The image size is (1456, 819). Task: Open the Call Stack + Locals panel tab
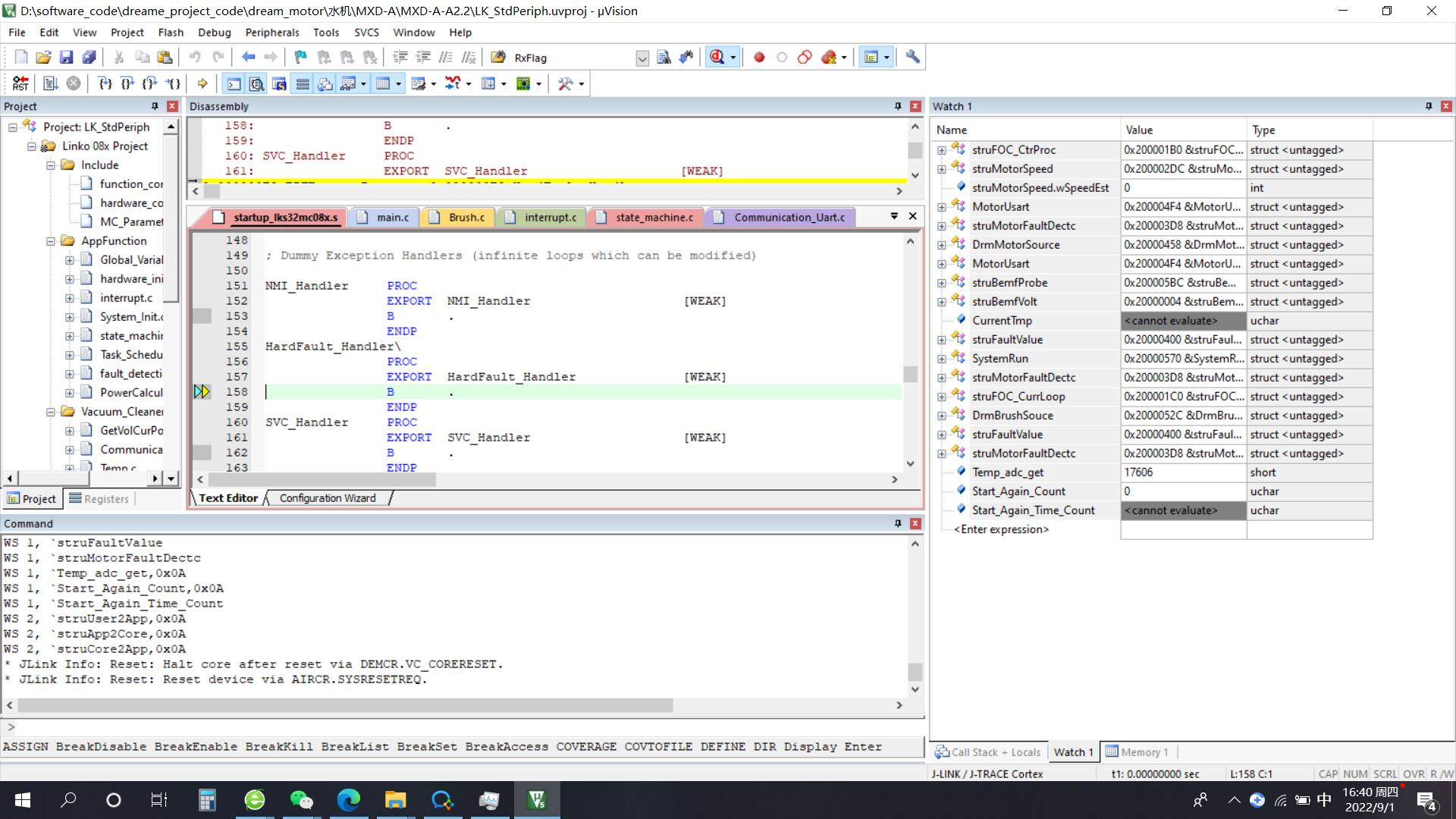(x=988, y=752)
